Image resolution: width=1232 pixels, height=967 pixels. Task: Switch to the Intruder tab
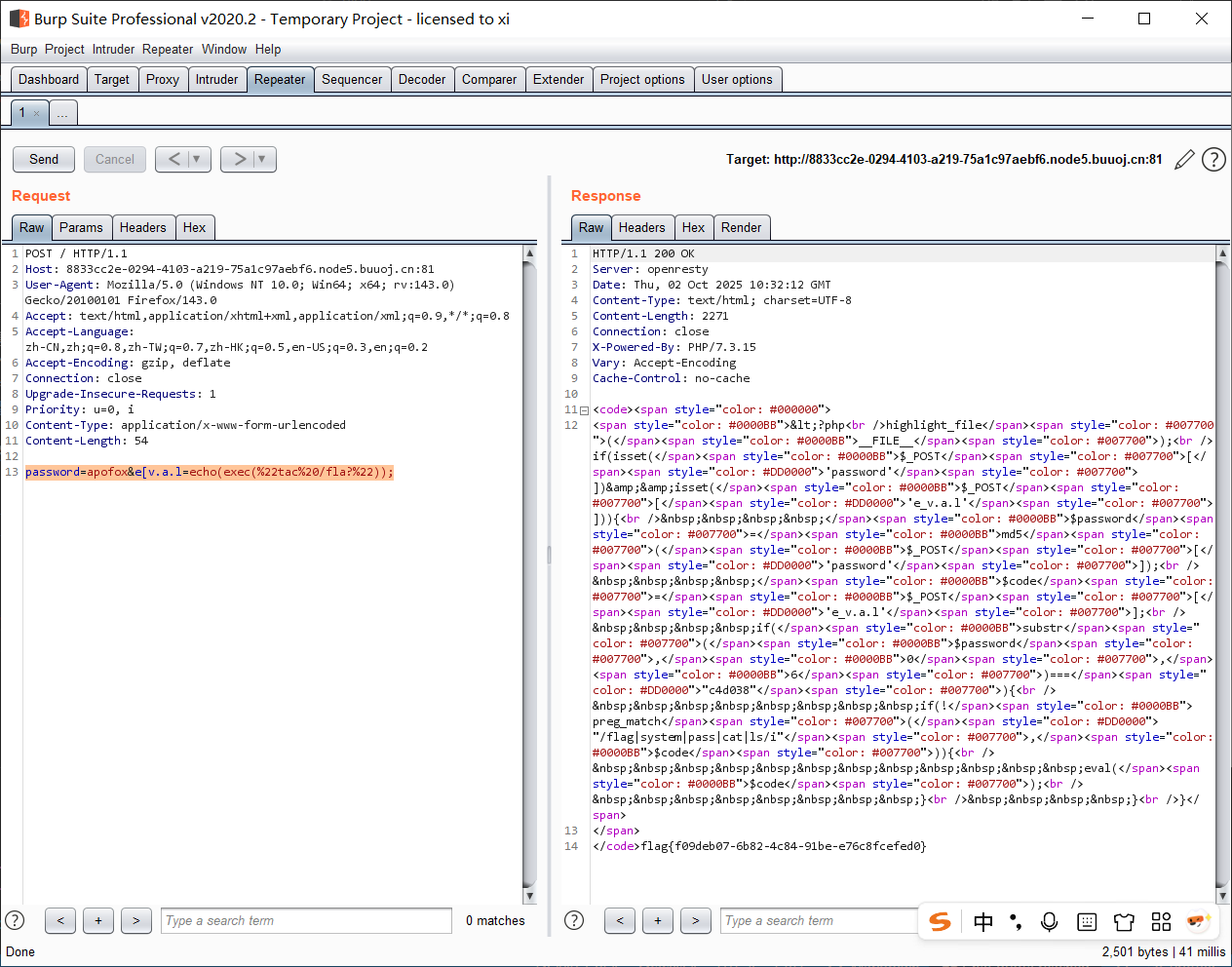(x=216, y=80)
